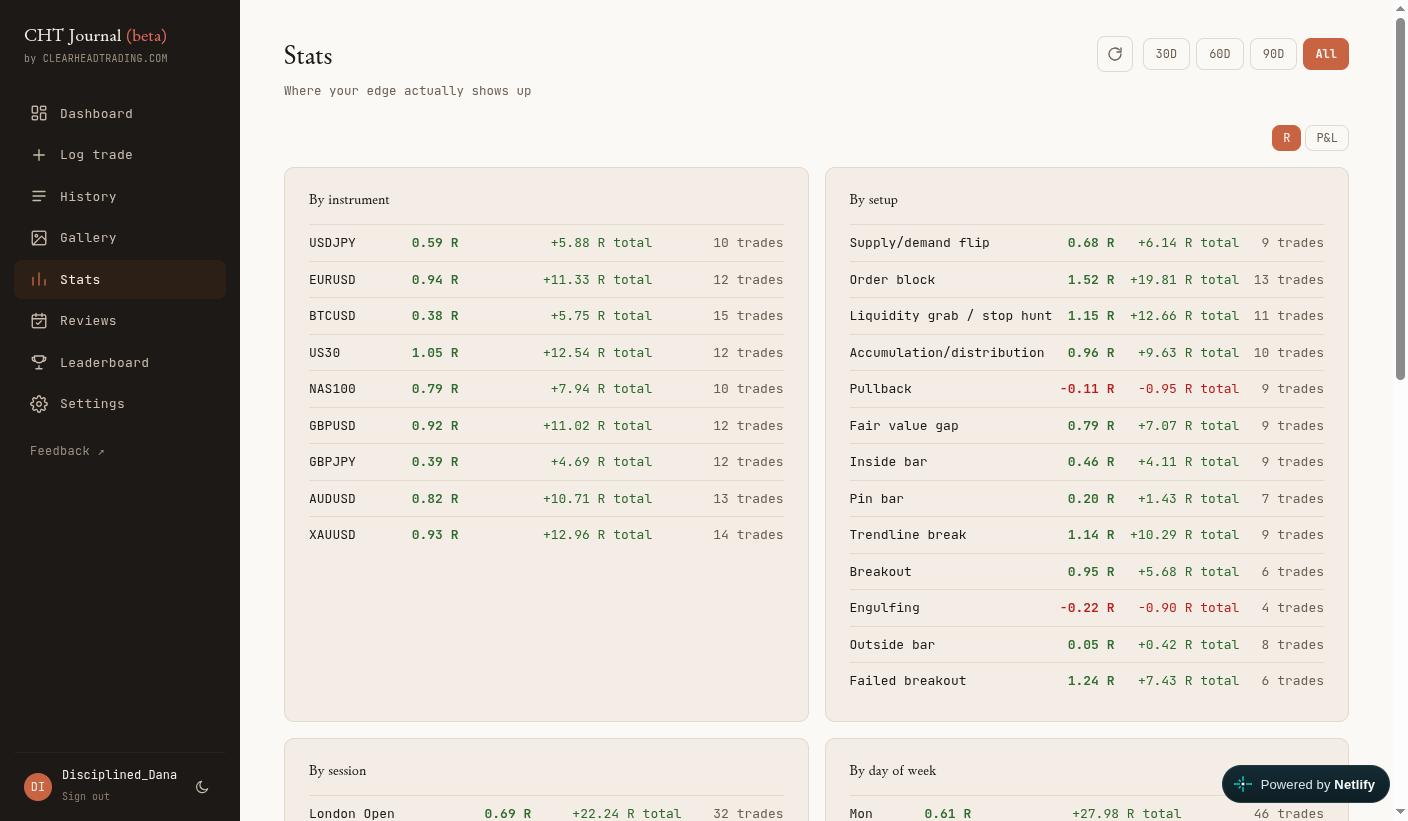Click the Stats bar chart icon
Viewport: 1408px width, 821px height.
(x=39, y=279)
